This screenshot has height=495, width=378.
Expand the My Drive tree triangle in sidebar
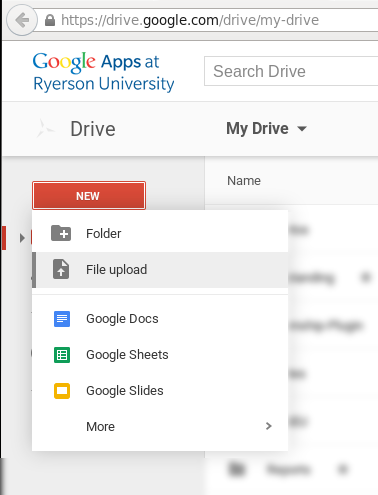[22, 238]
